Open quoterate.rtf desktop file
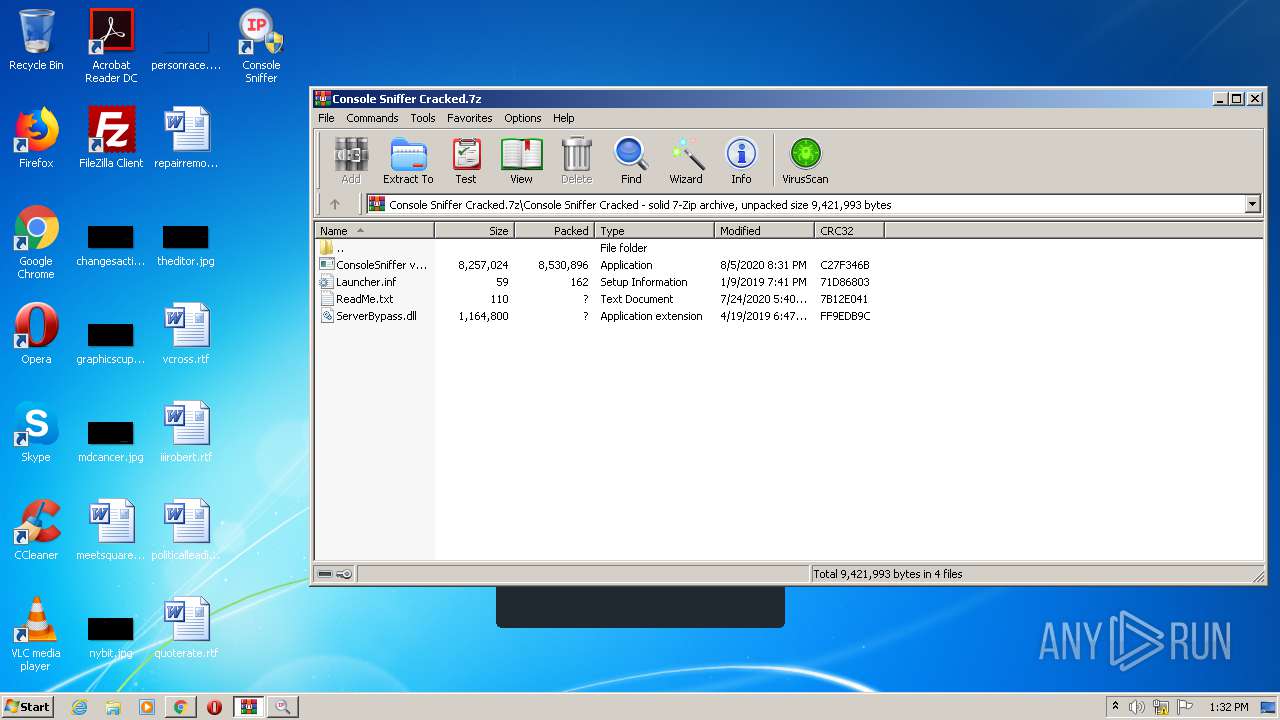The width and height of the screenshot is (1280, 720). (x=186, y=628)
